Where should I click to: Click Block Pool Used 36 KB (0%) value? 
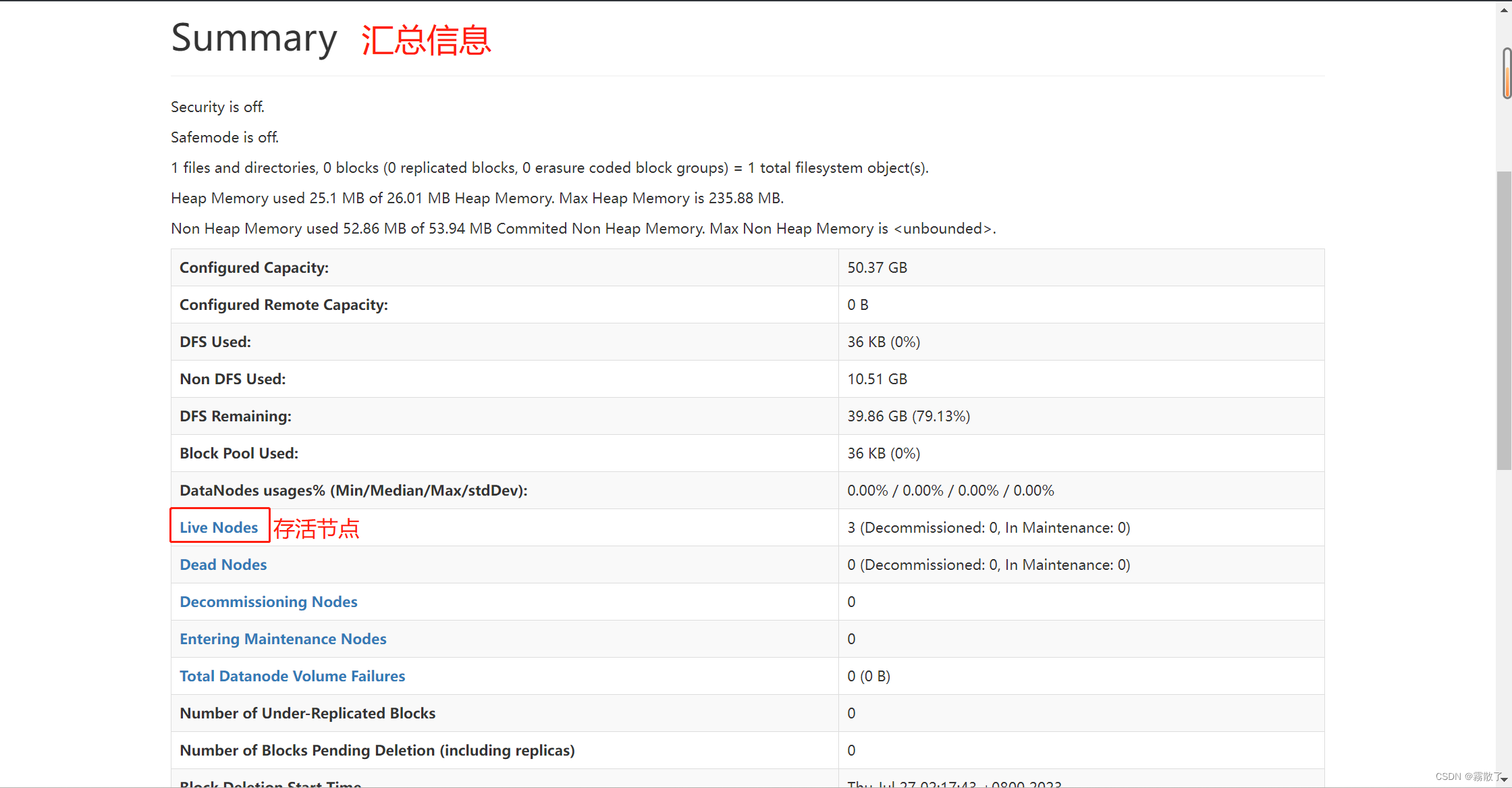(884, 453)
